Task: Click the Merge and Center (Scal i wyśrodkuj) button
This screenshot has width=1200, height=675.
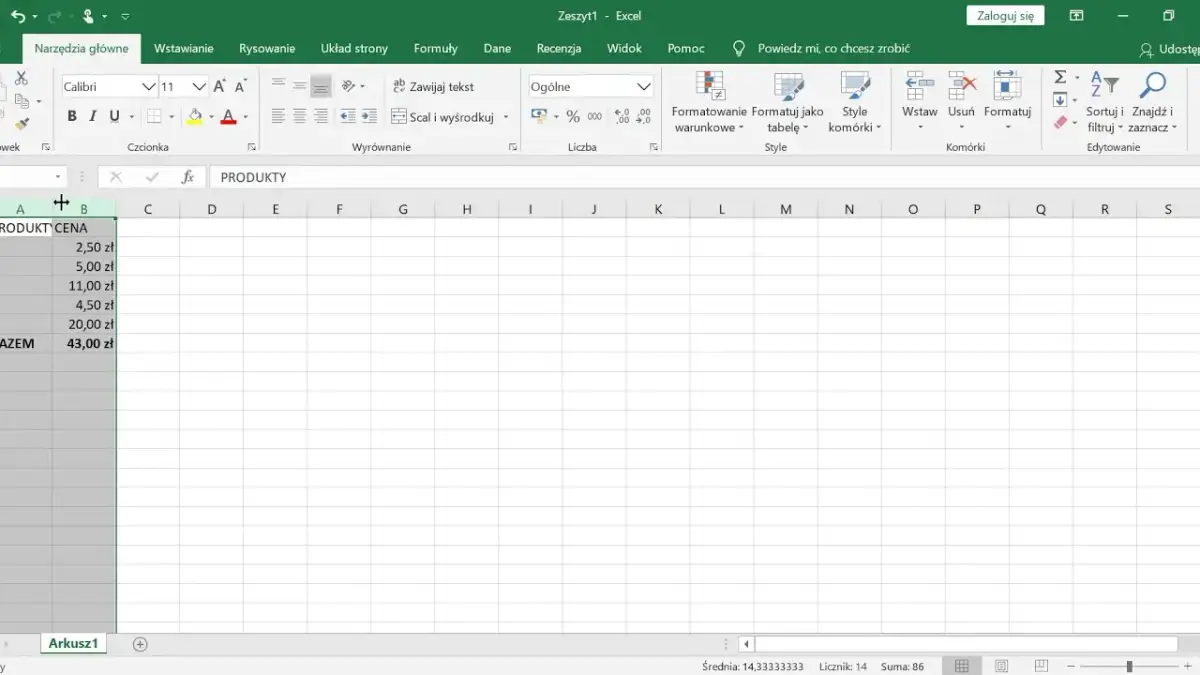Action: [450, 117]
